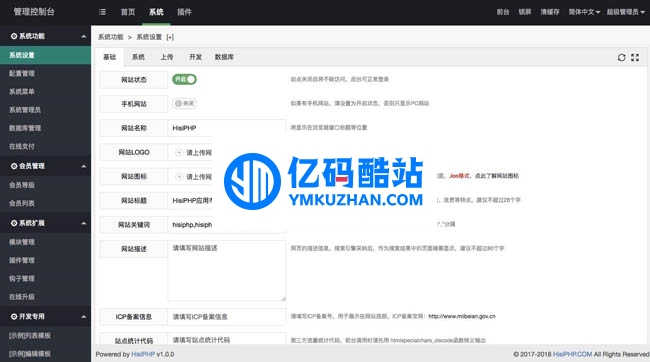This screenshot has height=362, width=650.
Task: Click the refresh icon in tab bar
Action: [621, 57]
